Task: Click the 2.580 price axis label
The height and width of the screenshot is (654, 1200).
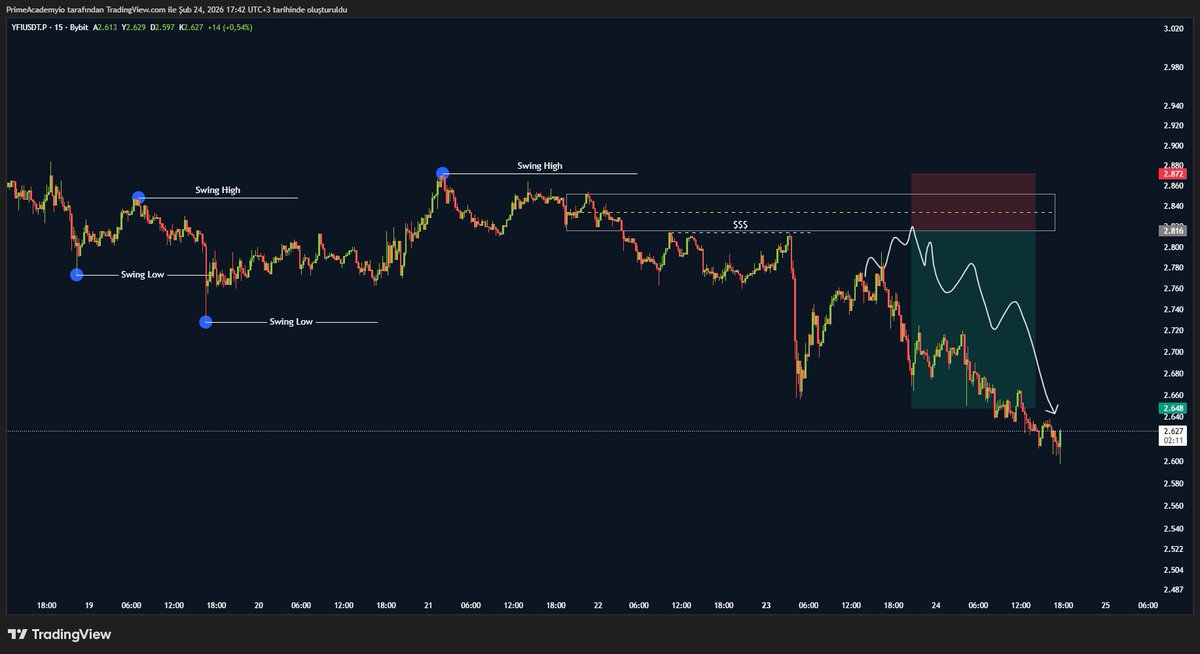Action: 1173,484
